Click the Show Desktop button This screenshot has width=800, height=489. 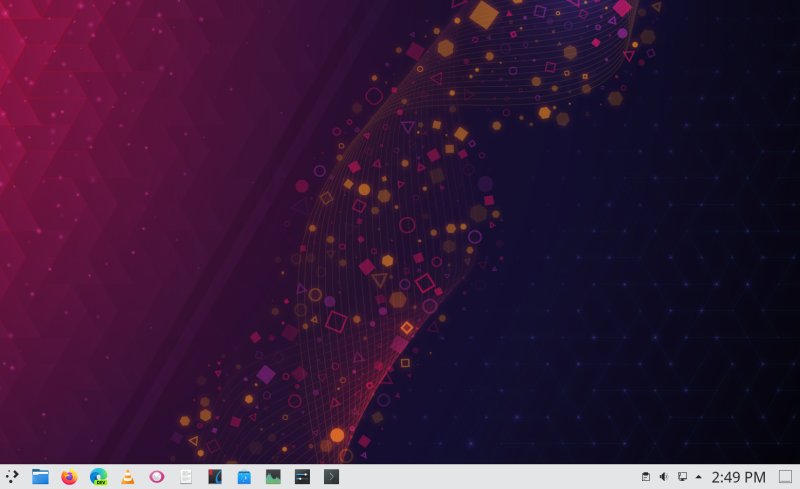tap(785, 477)
